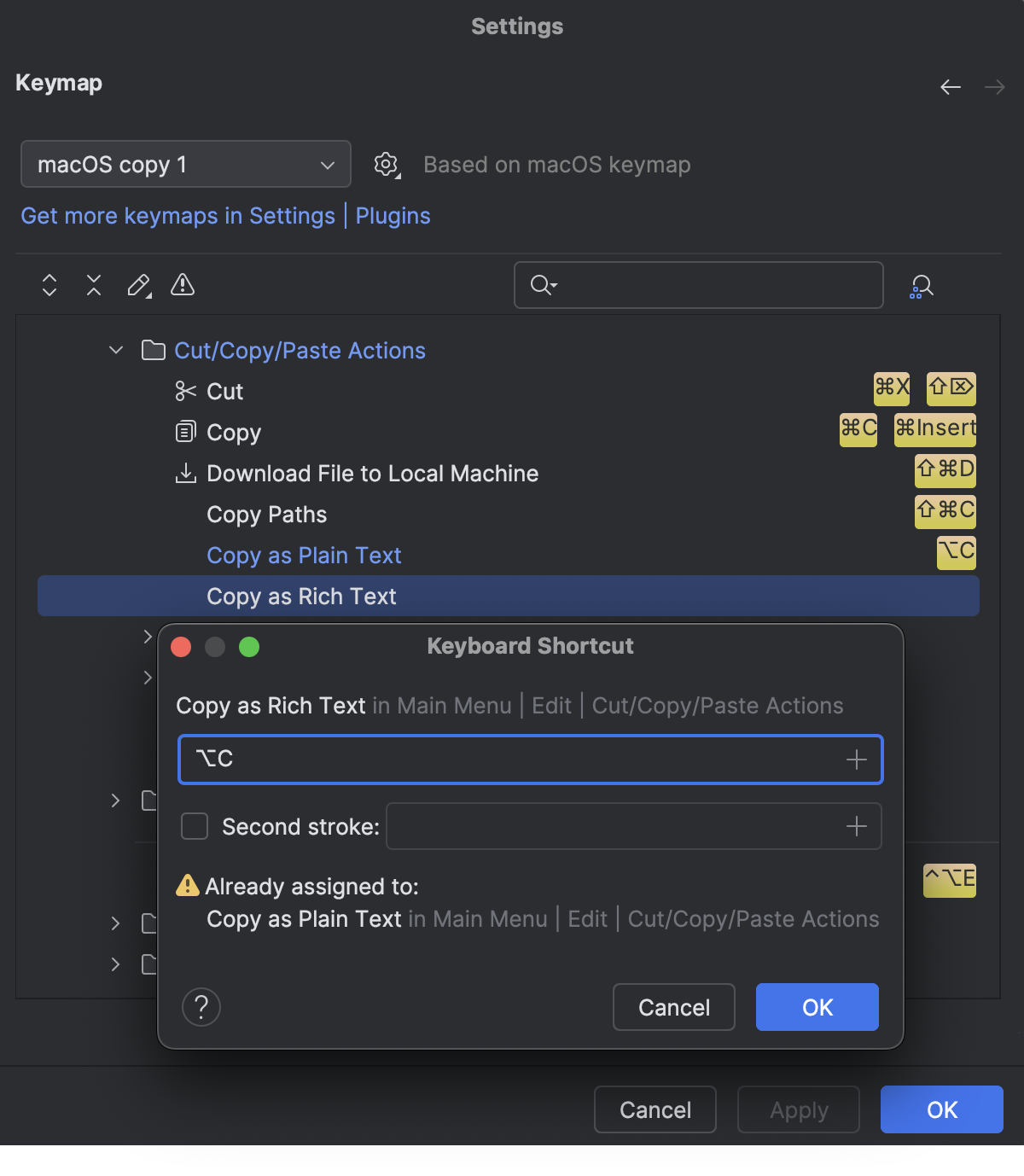Select the Copy Paths action row
Screen dimensions: 1024x1176
266,514
